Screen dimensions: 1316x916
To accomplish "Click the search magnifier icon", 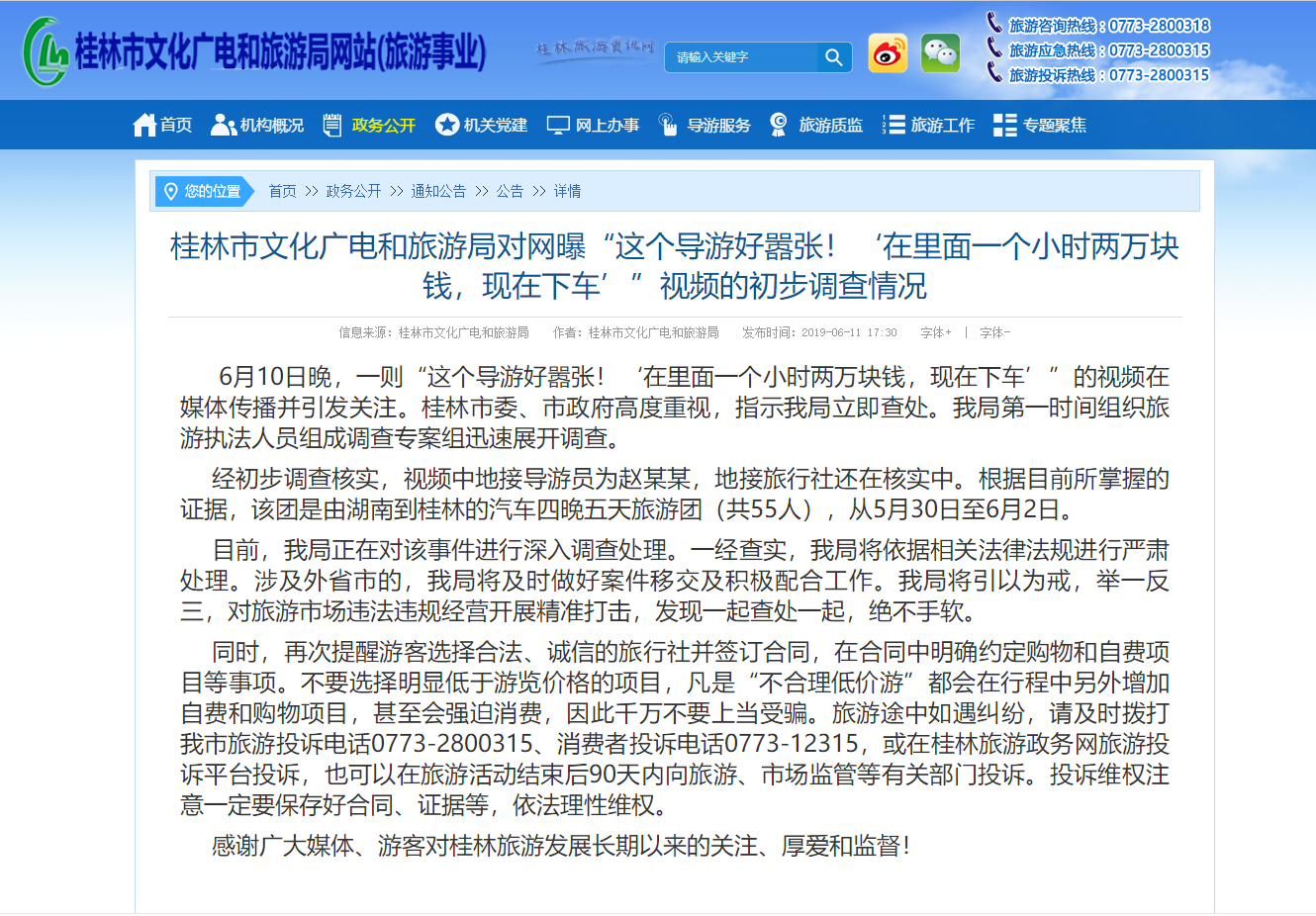I will point(834,56).
